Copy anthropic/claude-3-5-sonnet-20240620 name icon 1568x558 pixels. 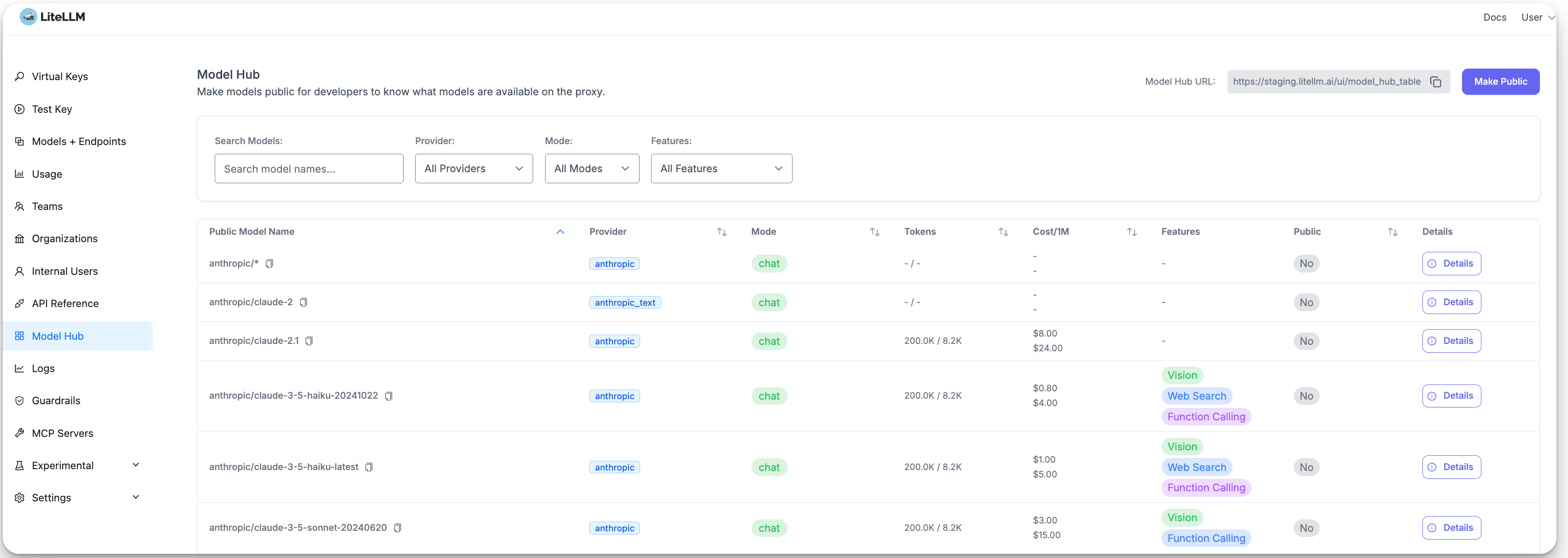398,528
